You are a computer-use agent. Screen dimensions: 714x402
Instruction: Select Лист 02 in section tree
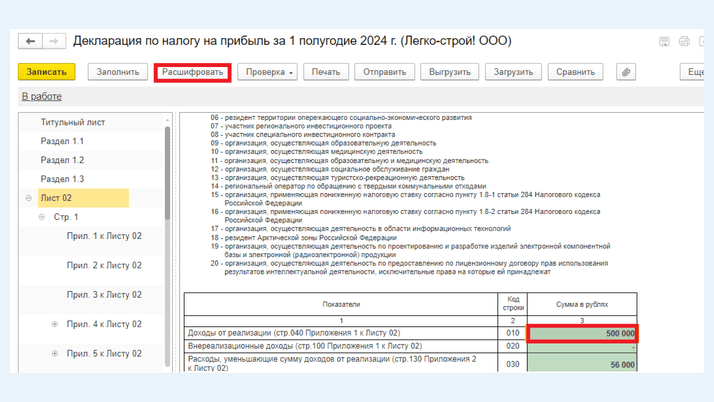(83, 198)
